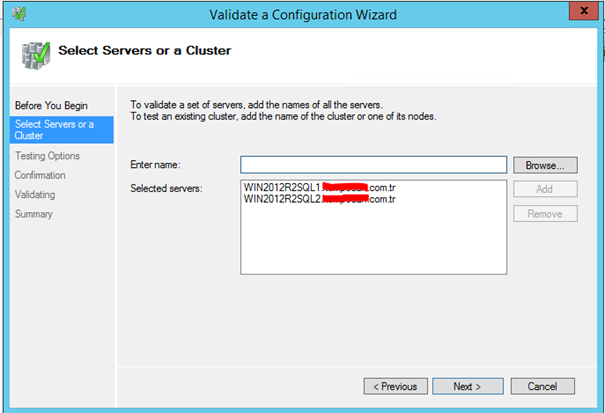
Task: Click the Remove button
Action: pyautogui.click(x=545, y=213)
